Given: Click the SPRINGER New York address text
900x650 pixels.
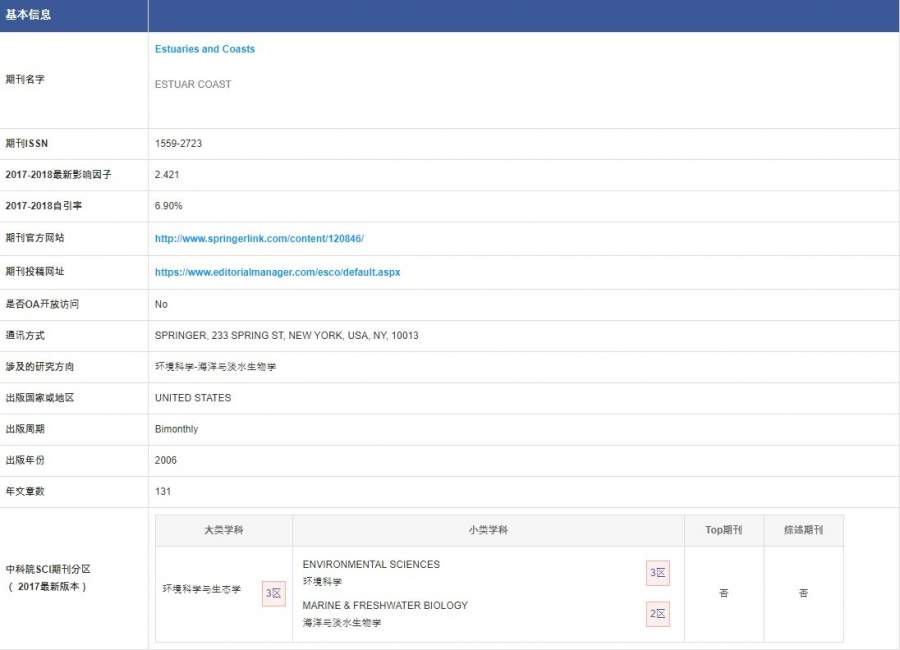Looking at the screenshot, I should 286,336.
